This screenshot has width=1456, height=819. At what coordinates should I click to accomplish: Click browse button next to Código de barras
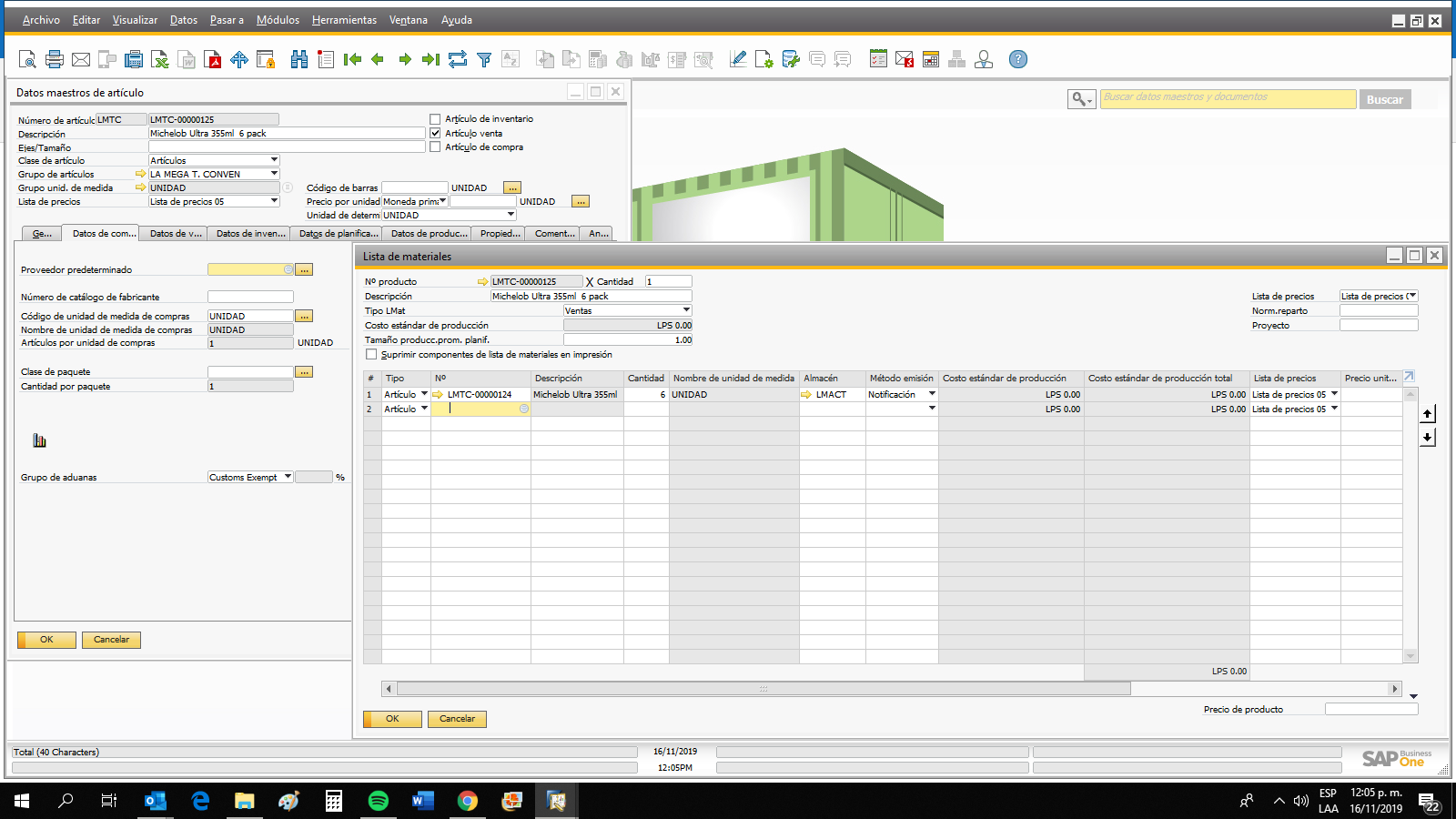click(512, 187)
